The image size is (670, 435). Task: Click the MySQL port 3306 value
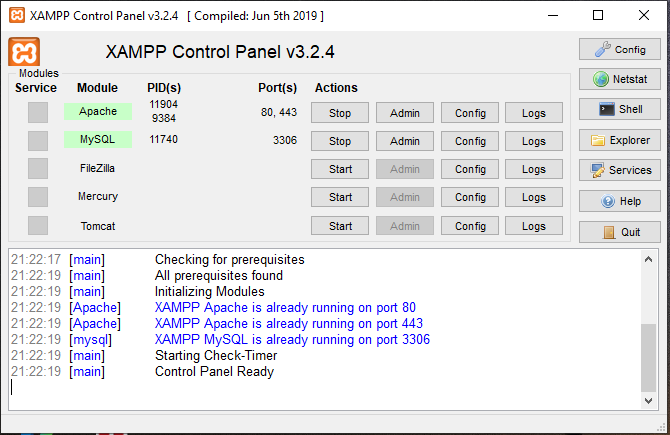[x=285, y=140]
